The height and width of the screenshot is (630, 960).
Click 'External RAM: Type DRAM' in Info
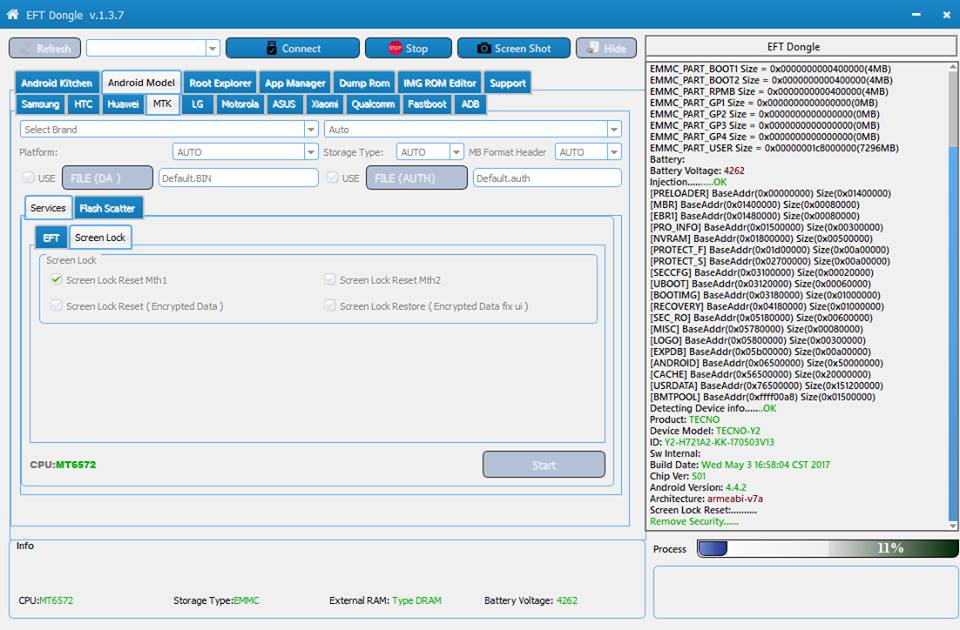tap(385, 601)
